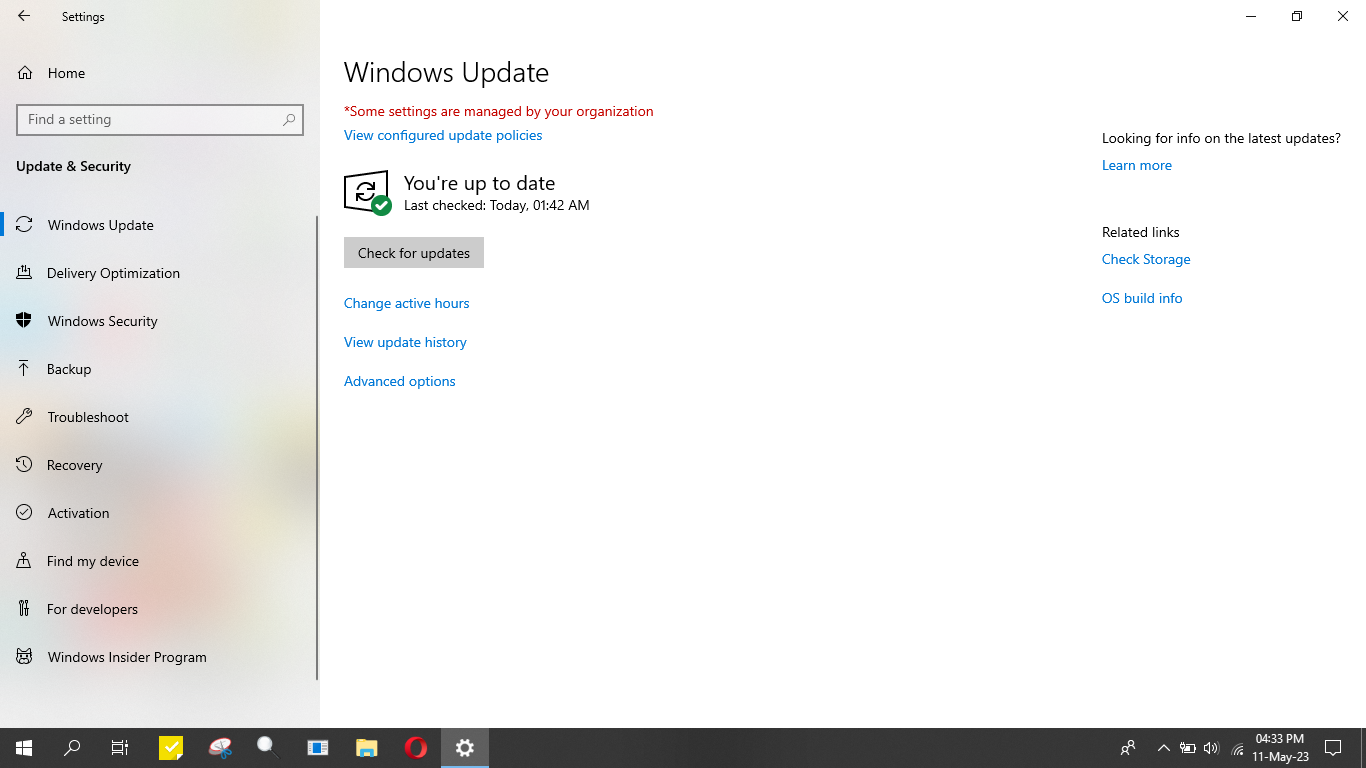Open Change active hours
The height and width of the screenshot is (768, 1366).
tap(406, 303)
